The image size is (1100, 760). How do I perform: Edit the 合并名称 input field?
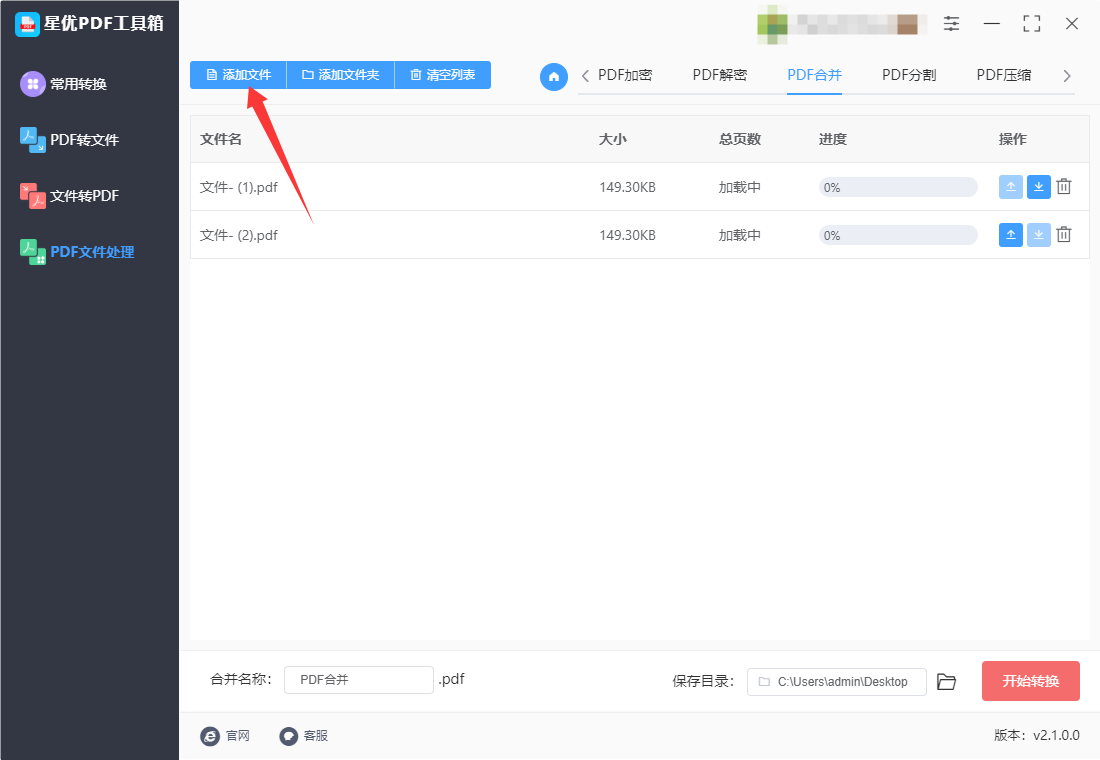click(x=358, y=680)
